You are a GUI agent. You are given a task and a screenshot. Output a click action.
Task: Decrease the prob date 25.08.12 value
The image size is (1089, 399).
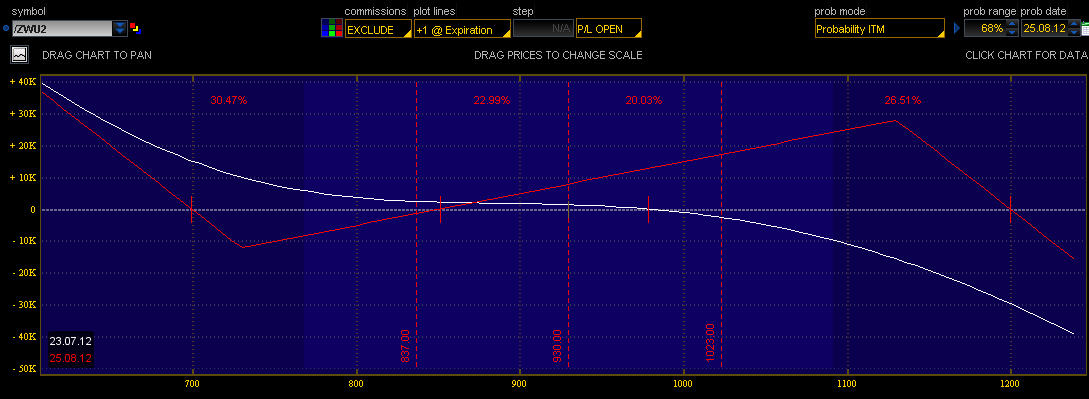pyautogui.click(x=1075, y=33)
